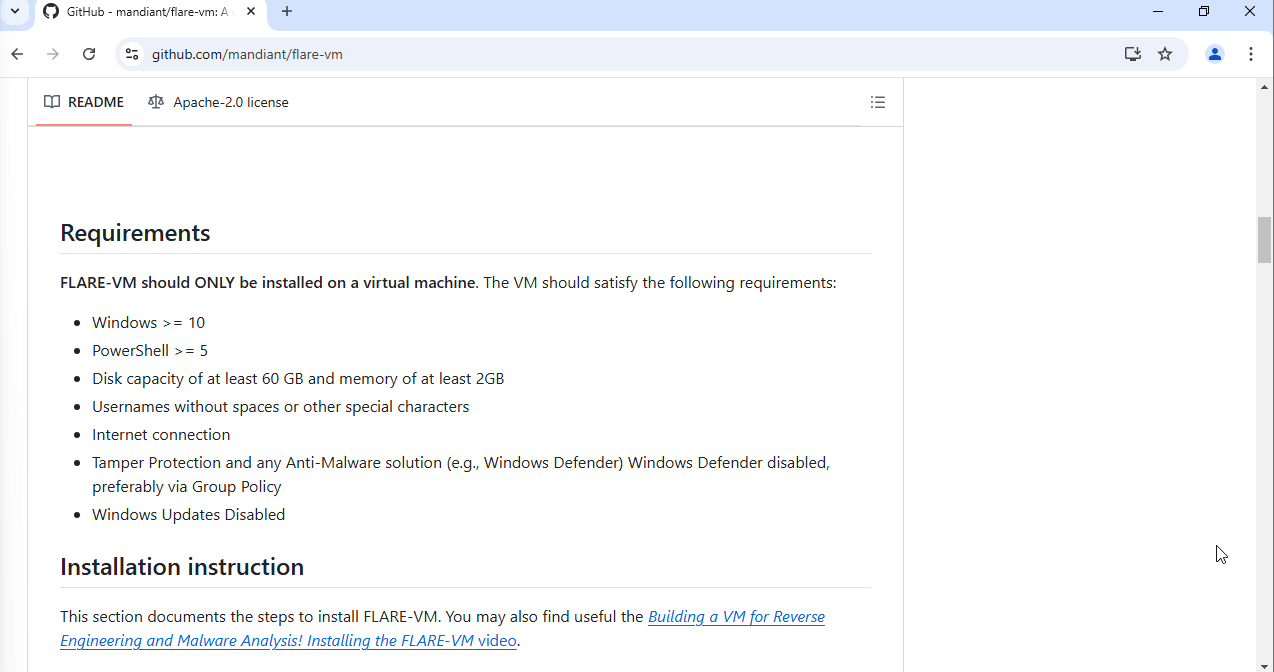Click the Requirements heading
This screenshot has width=1274, height=672.
pos(135,233)
